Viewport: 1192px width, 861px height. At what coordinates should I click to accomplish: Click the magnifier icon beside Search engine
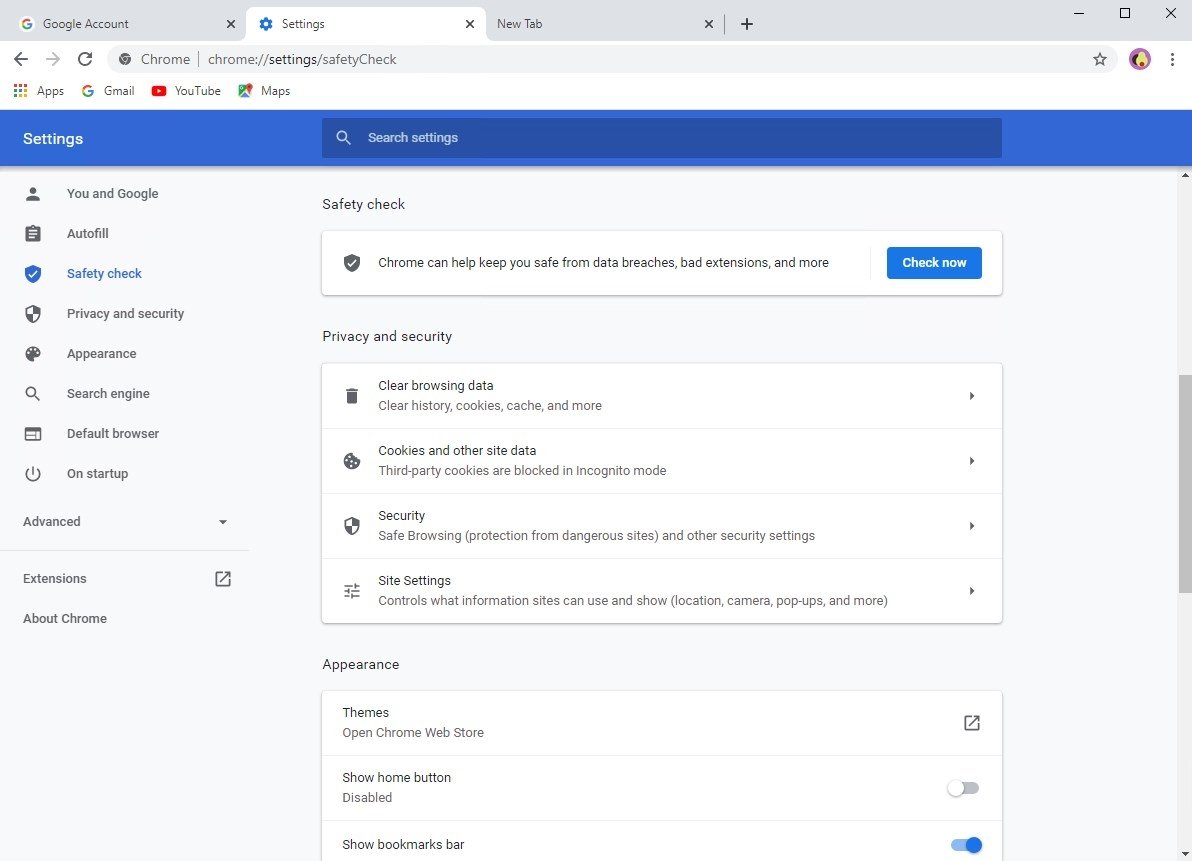point(33,394)
